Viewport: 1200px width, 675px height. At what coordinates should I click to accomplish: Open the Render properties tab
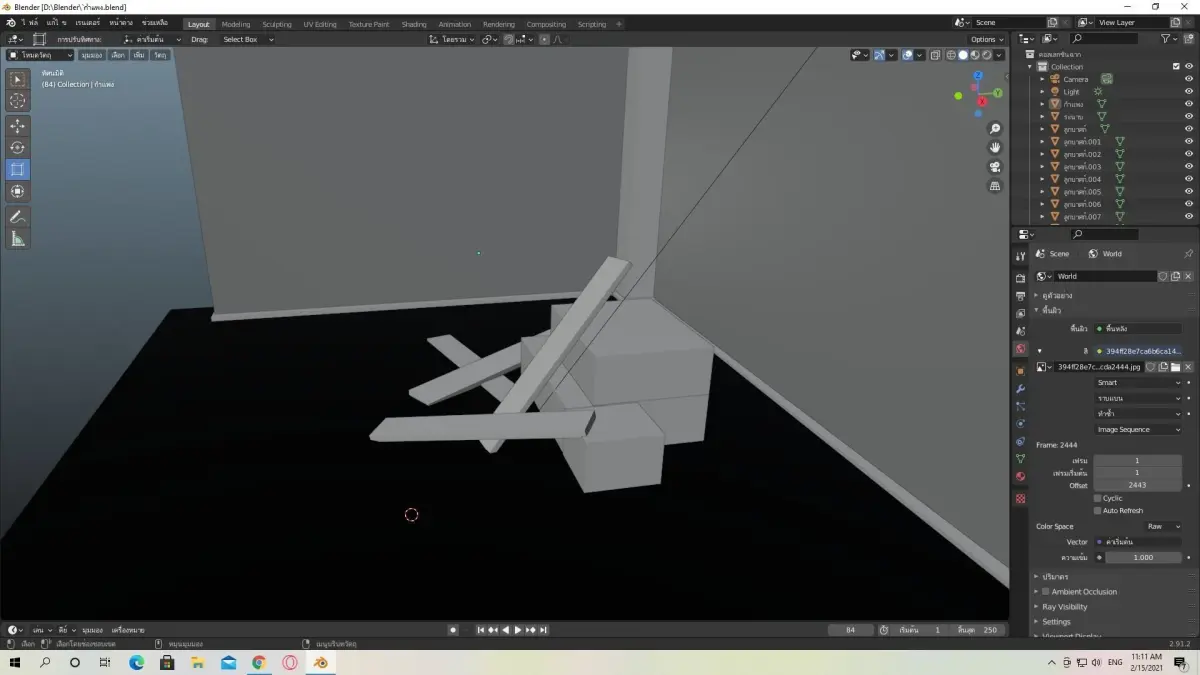tap(1020, 277)
